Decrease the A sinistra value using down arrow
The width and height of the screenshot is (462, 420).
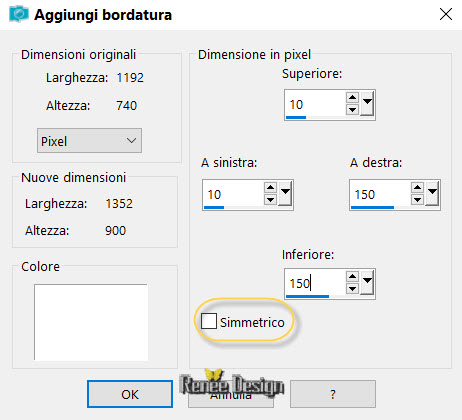pyautogui.click(x=270, y=199)
